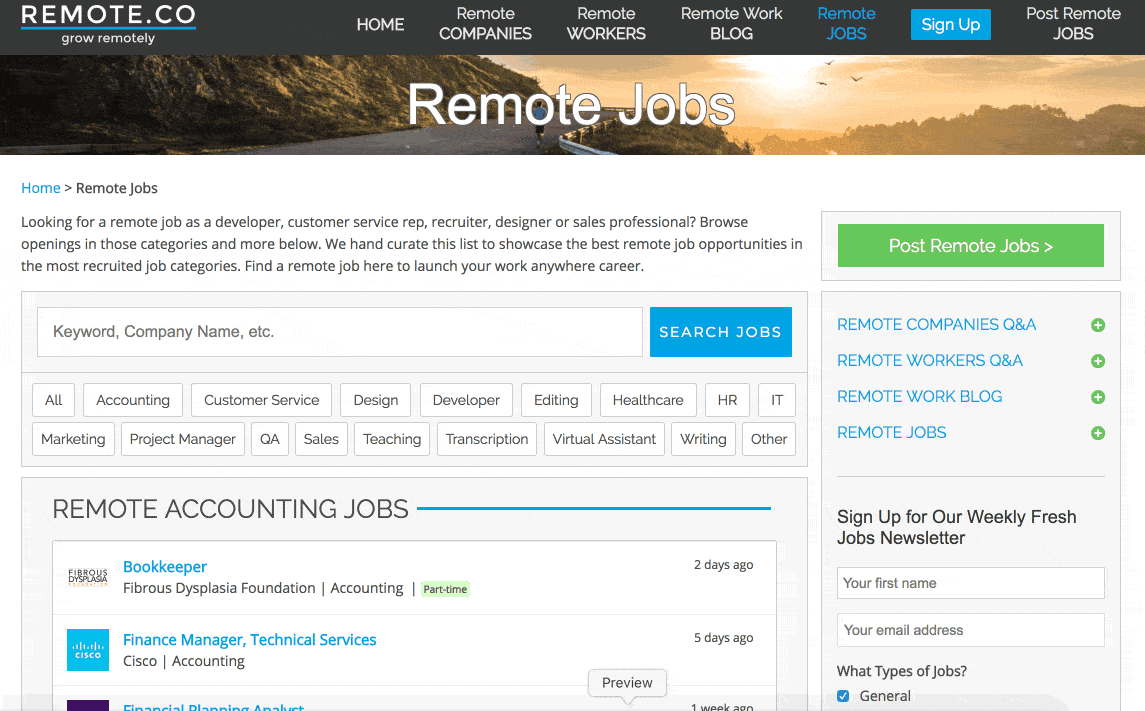Filter jobs by Developer category
The image size is (1145, 711).
click(x=466, y=400)
